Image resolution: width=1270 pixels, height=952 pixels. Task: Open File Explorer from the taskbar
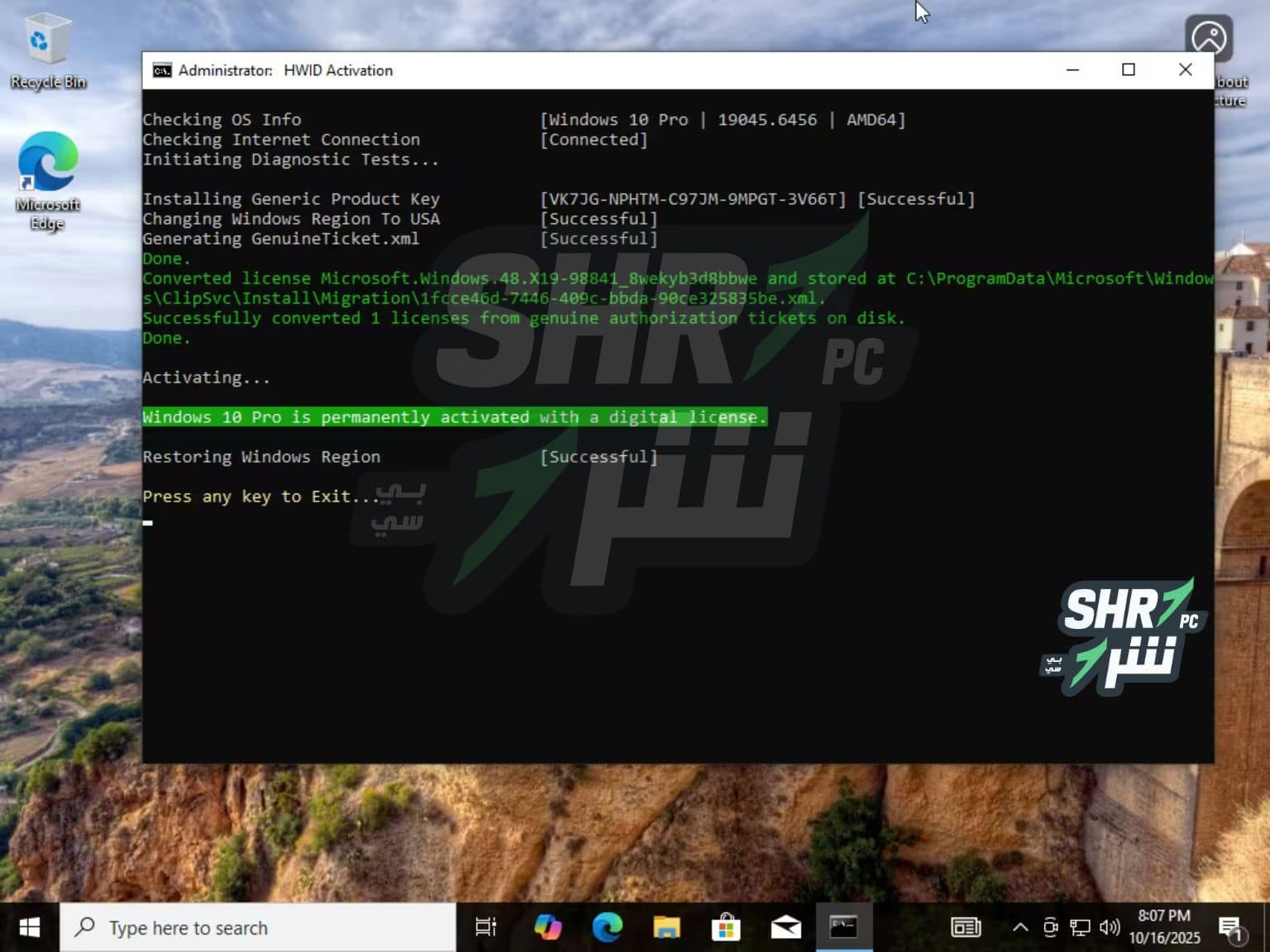point(666,927)
